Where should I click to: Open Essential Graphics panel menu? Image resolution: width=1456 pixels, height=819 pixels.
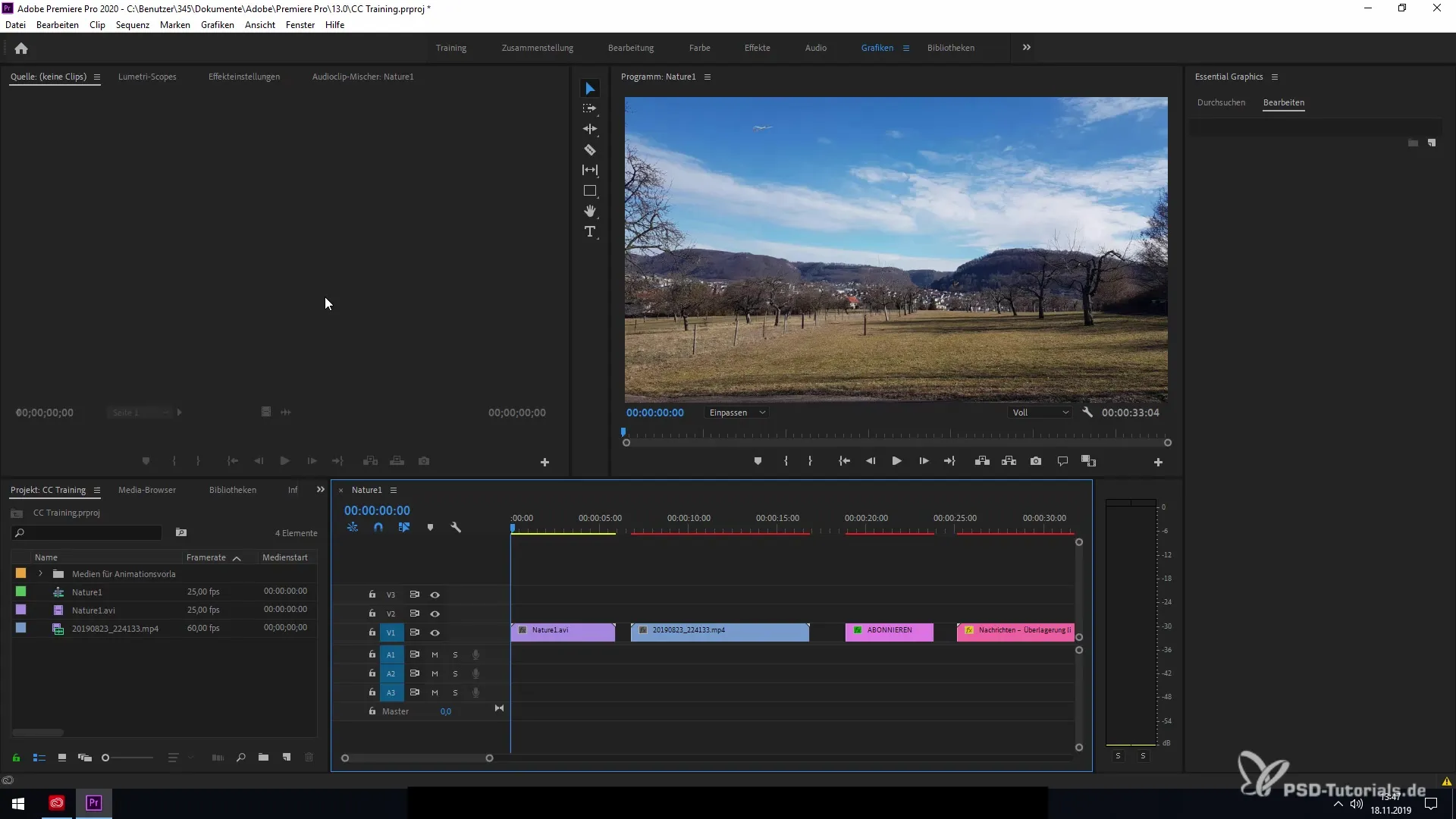pyautogui.click(x=1275, y=77)
